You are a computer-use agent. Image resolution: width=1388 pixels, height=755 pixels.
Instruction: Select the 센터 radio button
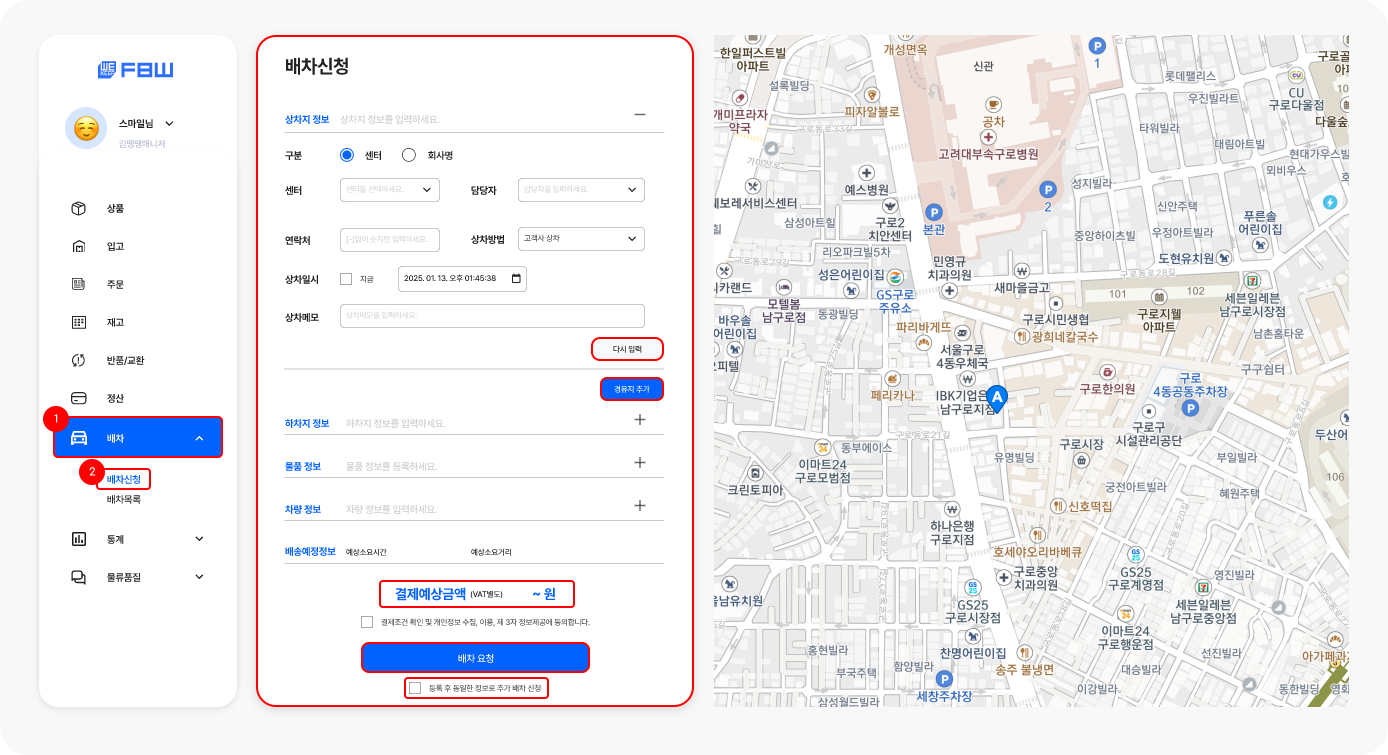(x=347, y=155)
